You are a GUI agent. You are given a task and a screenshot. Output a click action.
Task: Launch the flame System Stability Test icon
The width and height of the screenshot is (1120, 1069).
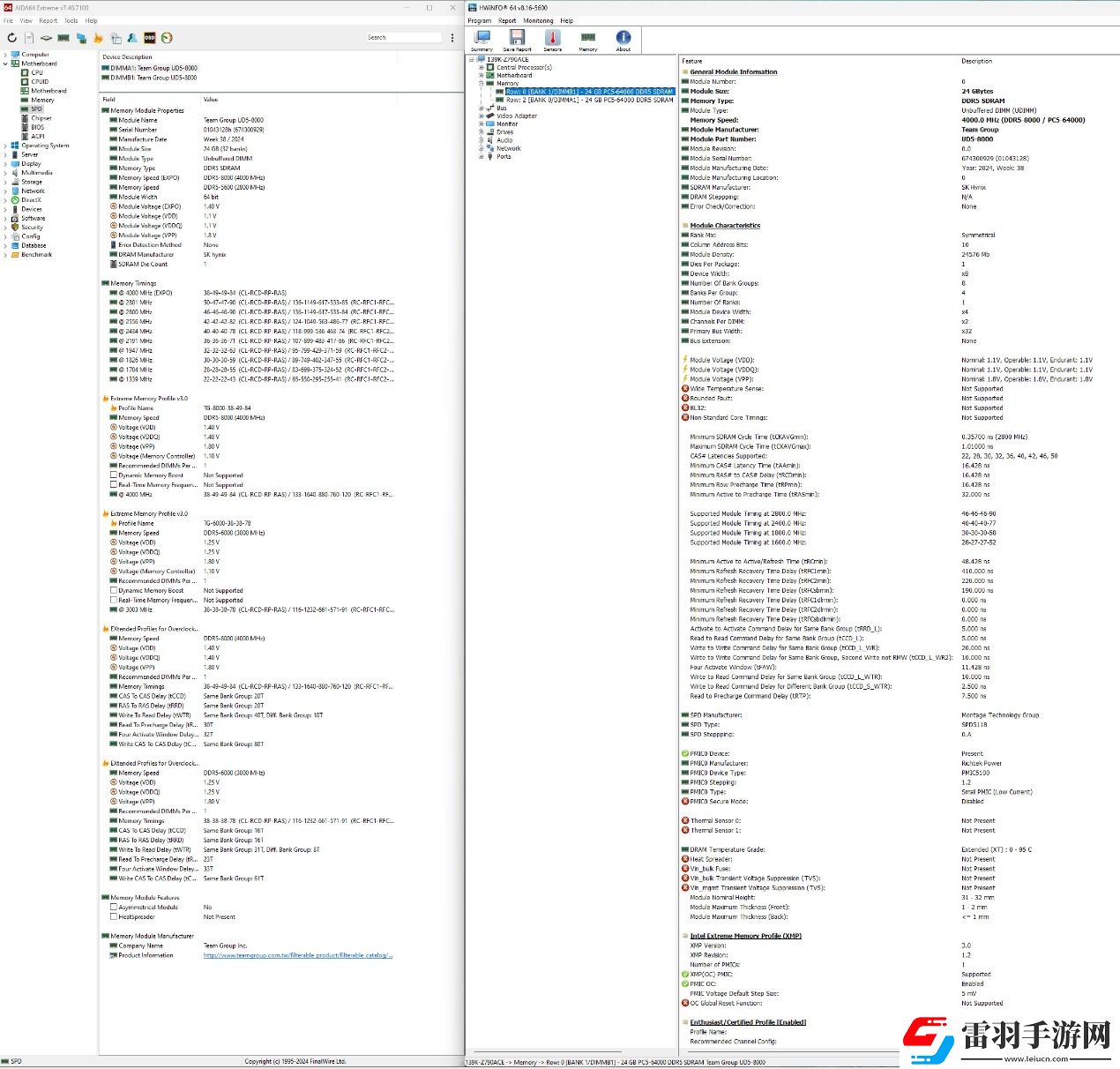coord(98,38)
